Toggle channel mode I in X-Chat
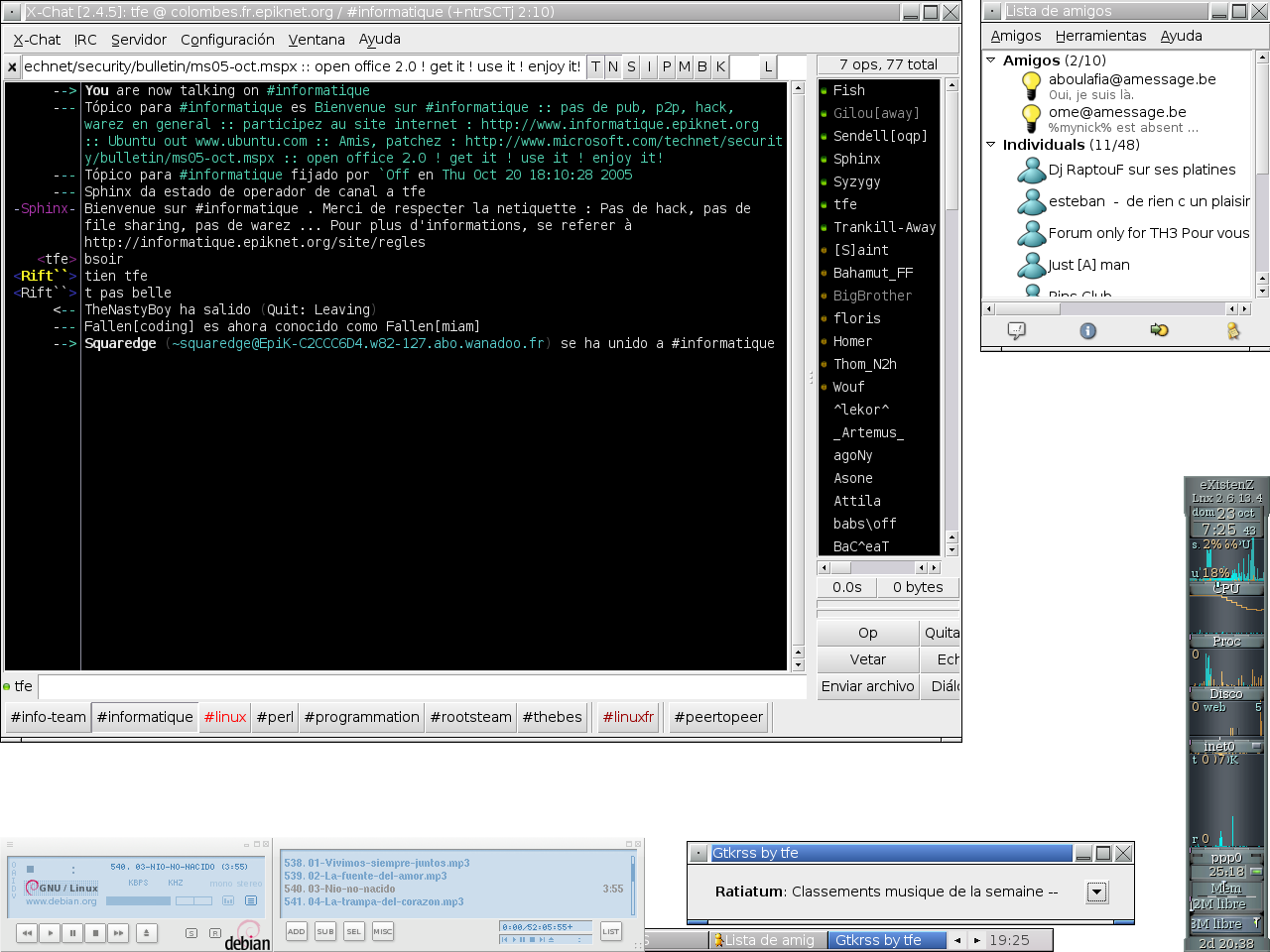Screen dimensions: 1270x952 tap(649, 66)
